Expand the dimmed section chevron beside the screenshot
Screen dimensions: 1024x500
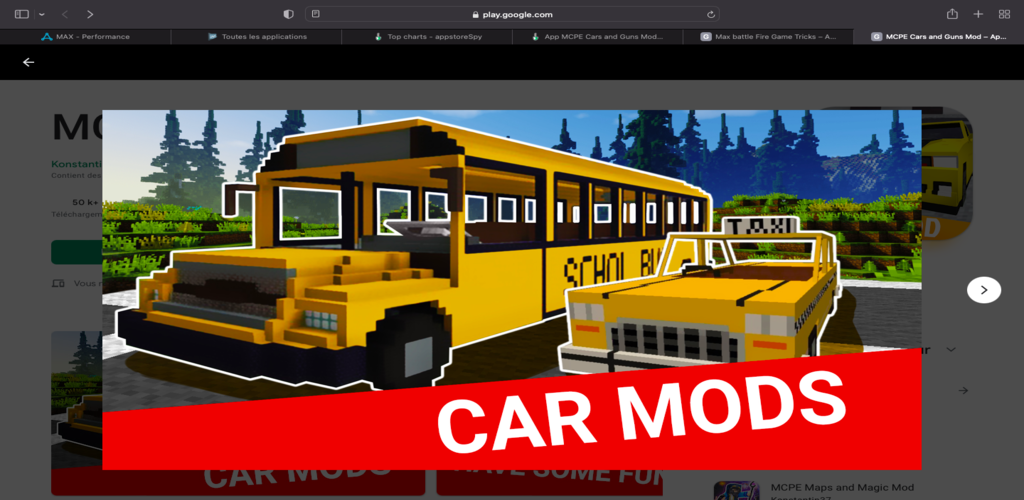[951, 350]
